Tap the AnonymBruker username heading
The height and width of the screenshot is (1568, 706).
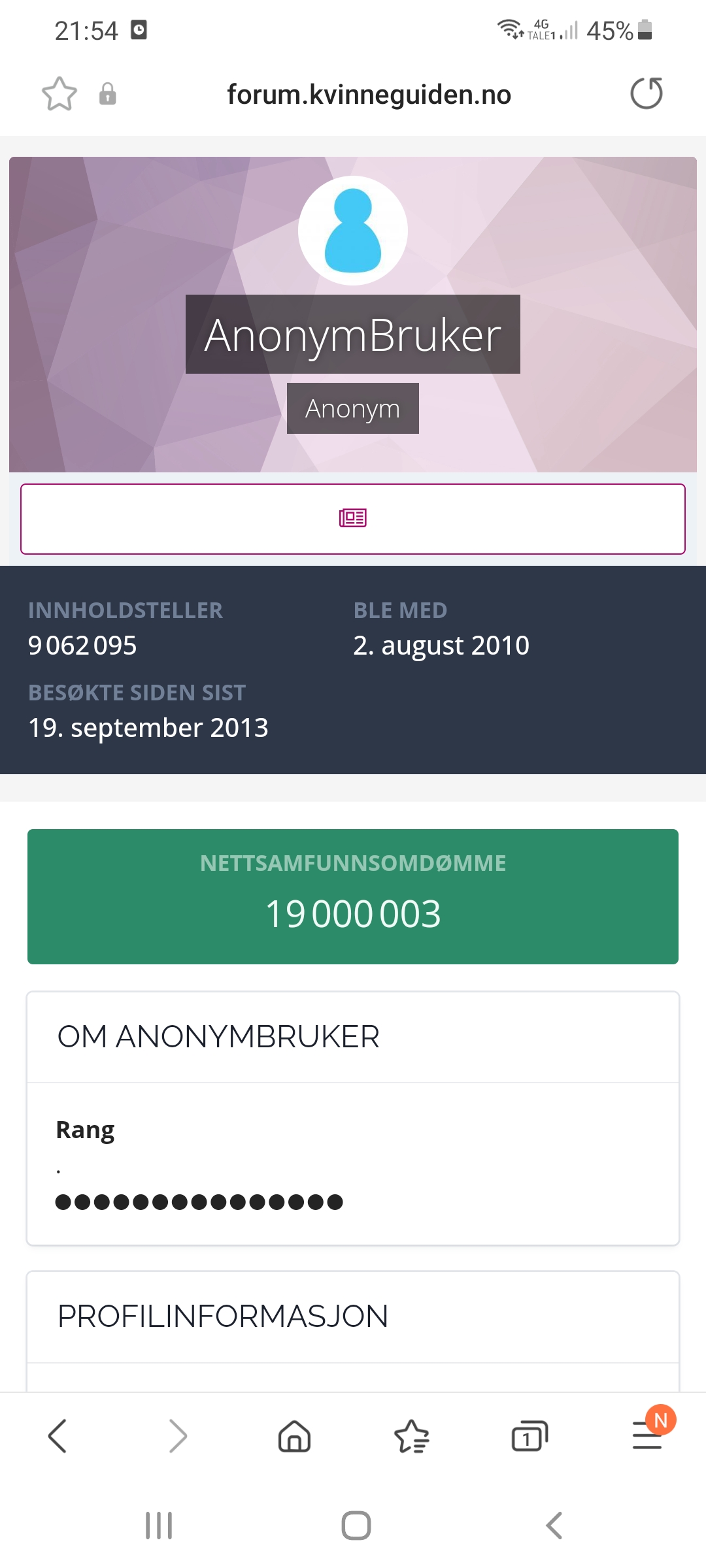pos(353,335)
